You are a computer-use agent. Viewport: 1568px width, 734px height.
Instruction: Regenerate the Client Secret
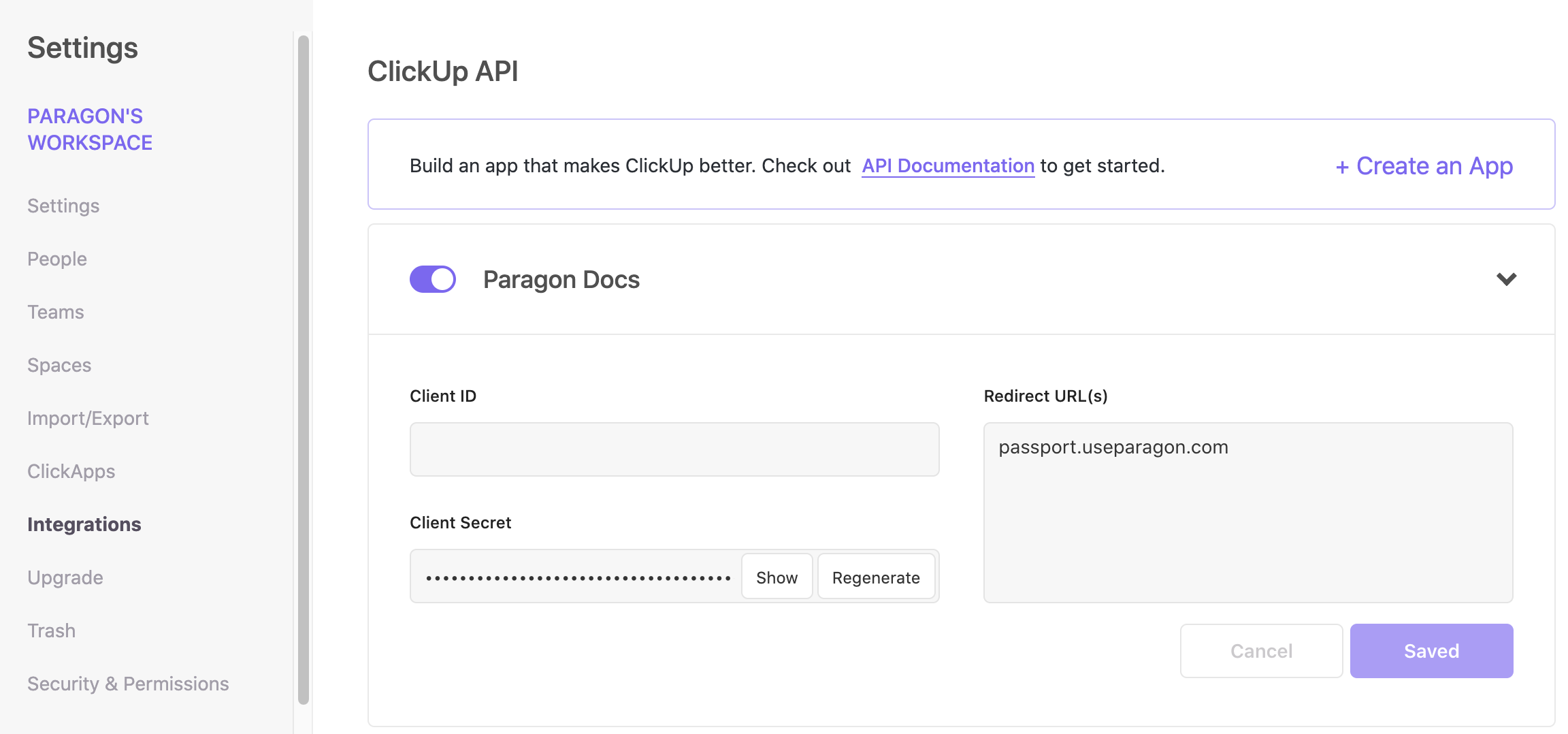click(x=876, y=577)
